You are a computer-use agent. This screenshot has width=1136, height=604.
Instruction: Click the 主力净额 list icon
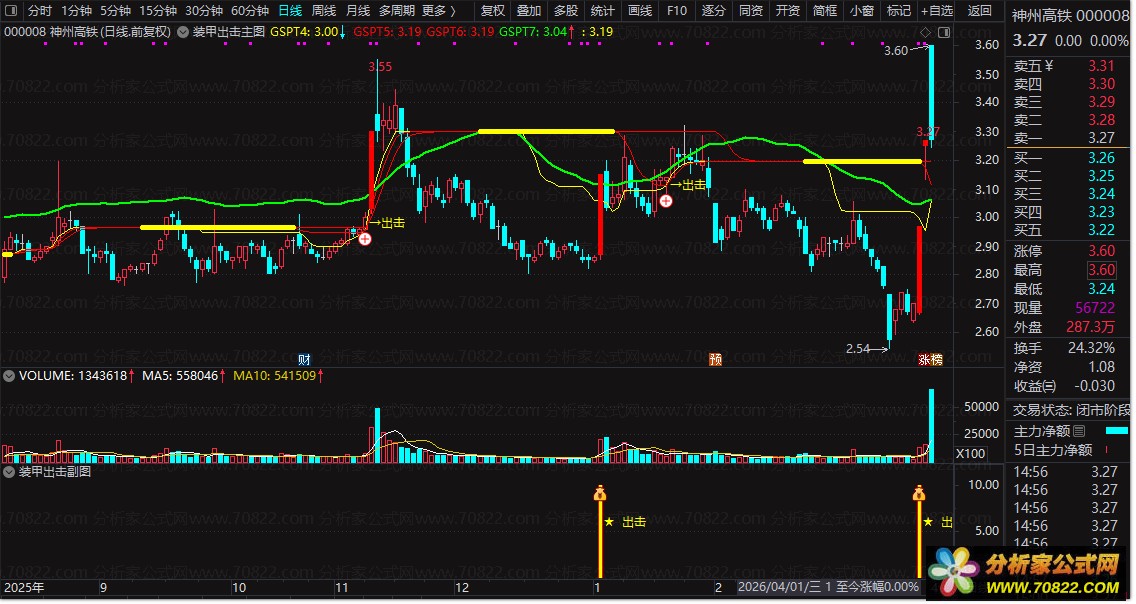(x=1079, y=431)
